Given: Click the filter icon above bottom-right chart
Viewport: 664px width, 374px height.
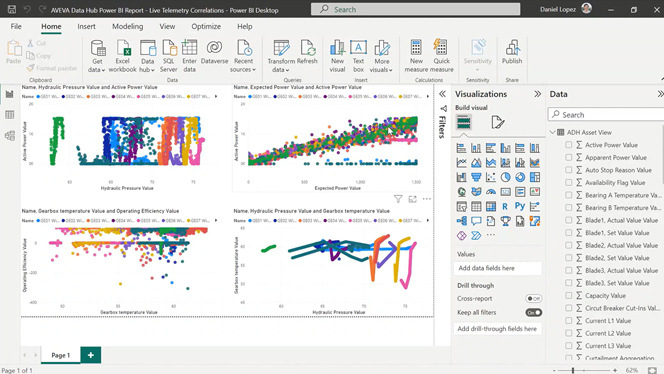Looking at the screenshot, I should point(398,199).
